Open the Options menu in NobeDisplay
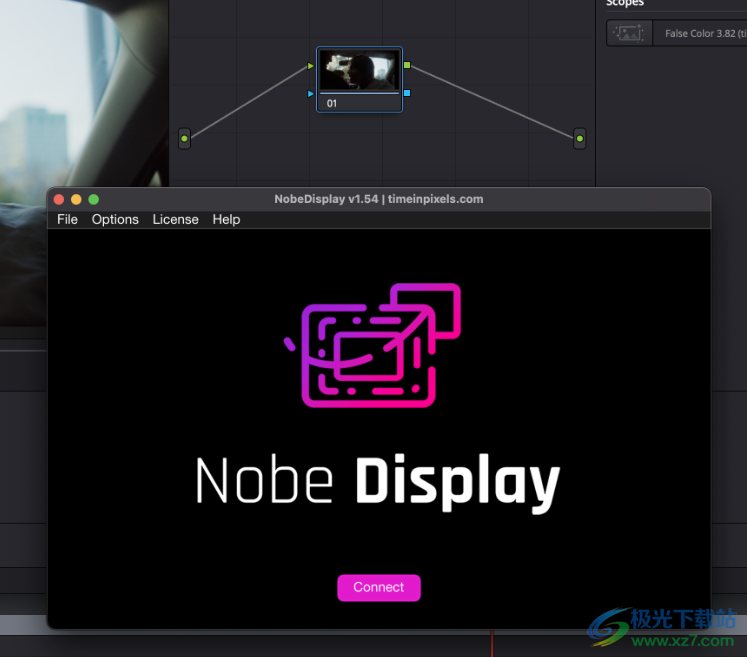The image size is (747, 657). (115, 220)
